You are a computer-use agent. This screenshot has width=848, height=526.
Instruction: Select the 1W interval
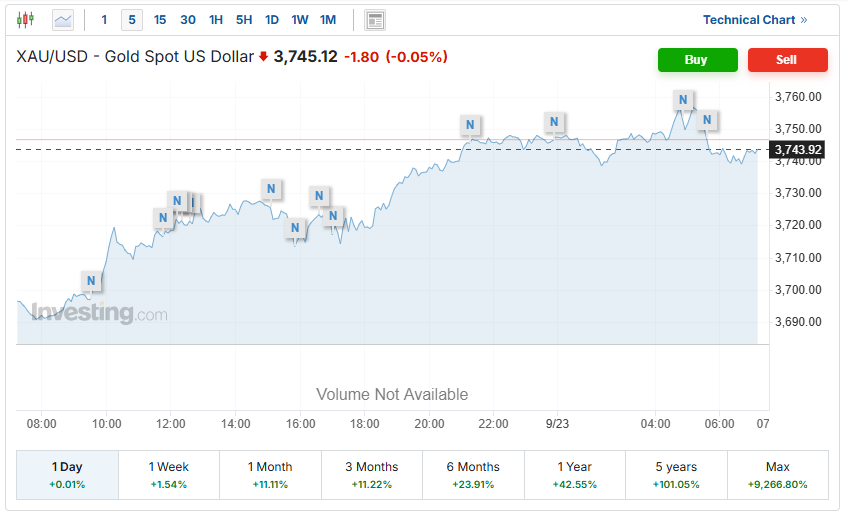[300, 20]
